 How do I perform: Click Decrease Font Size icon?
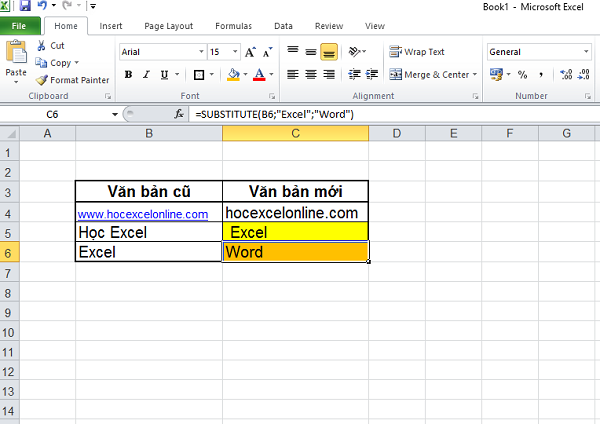point(267,52)
